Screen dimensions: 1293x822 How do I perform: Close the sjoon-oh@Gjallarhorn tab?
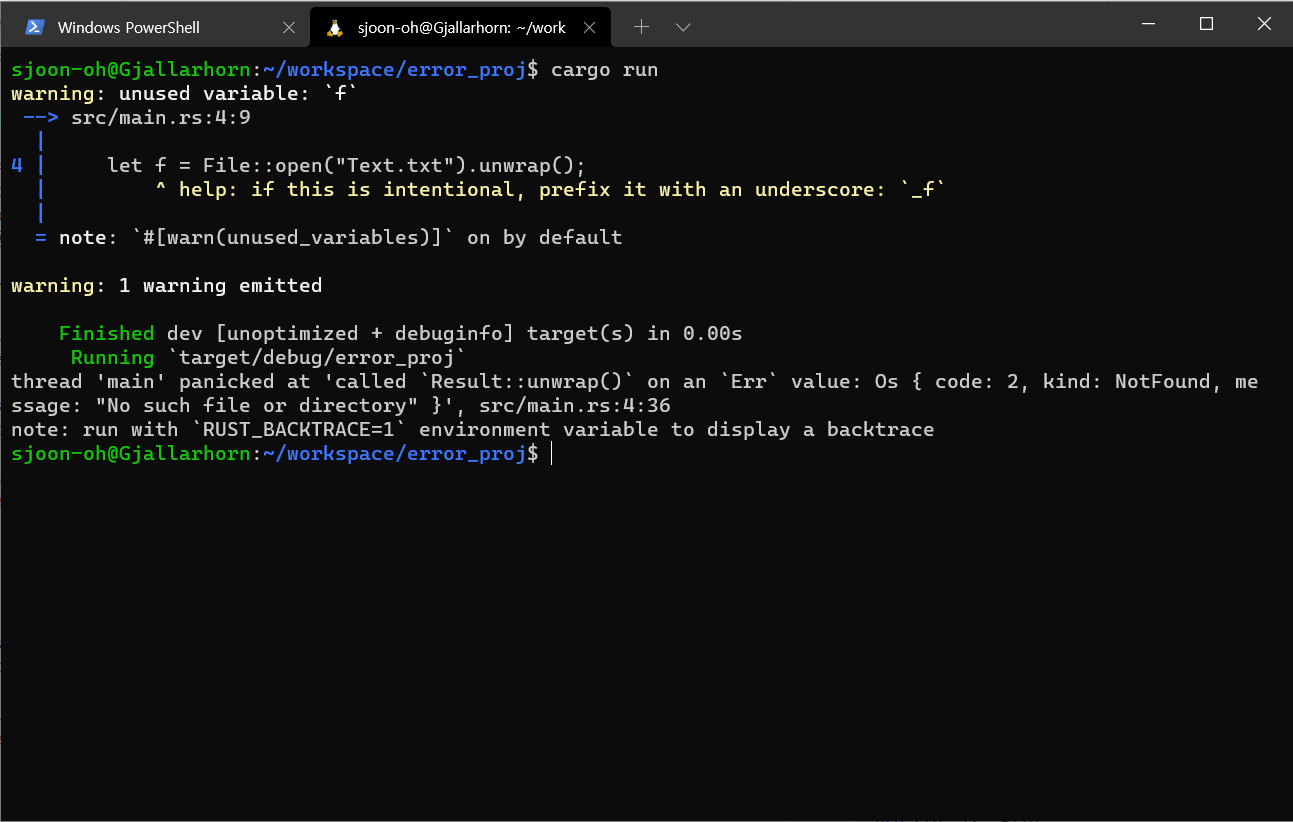(590, 27)
